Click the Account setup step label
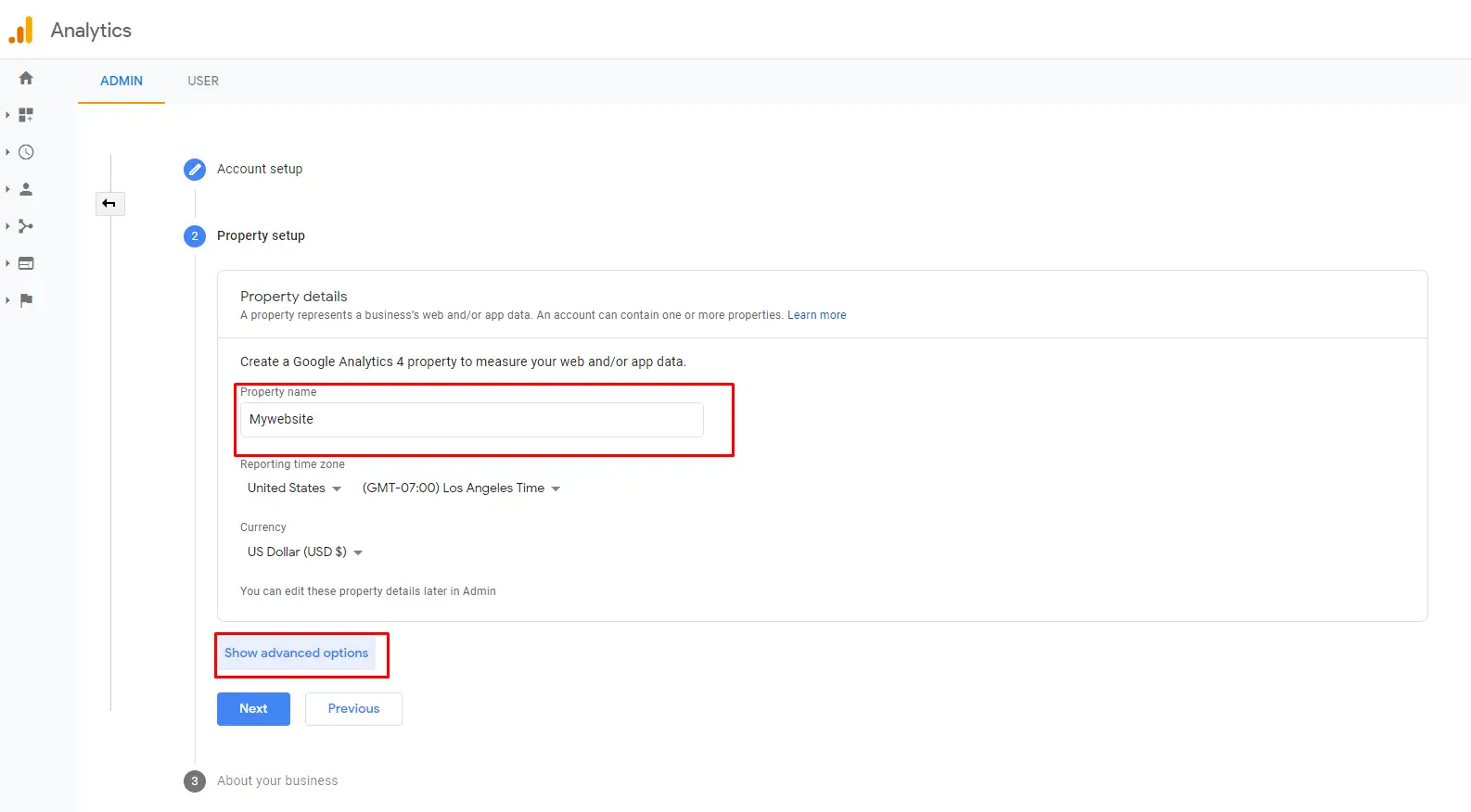 (x=260, y=169)
